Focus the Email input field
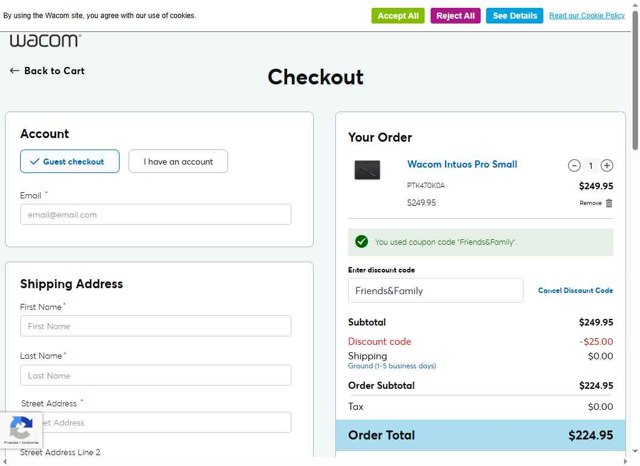 coord(156,215)
